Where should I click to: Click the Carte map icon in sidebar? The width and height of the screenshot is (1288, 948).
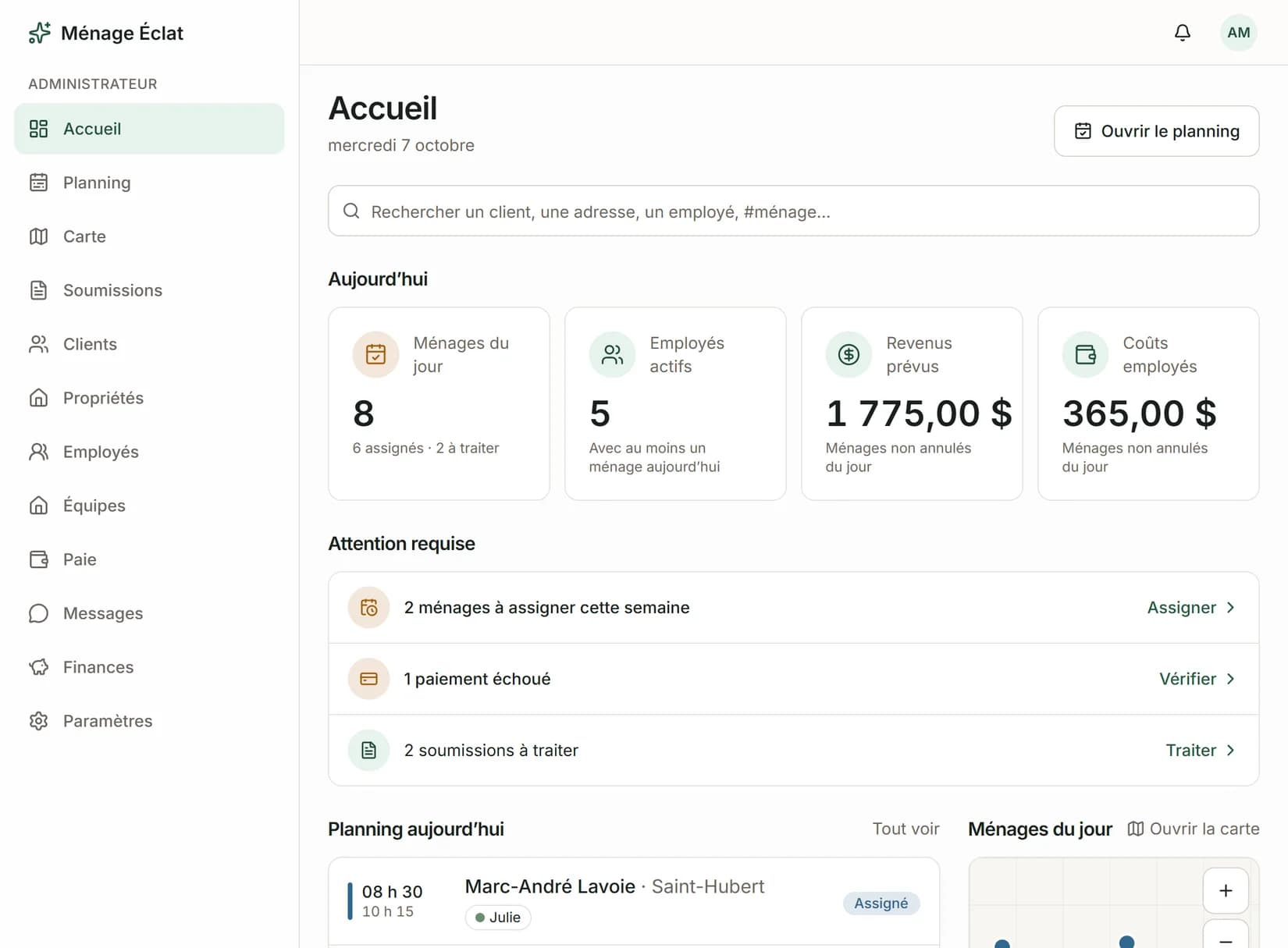39,236
